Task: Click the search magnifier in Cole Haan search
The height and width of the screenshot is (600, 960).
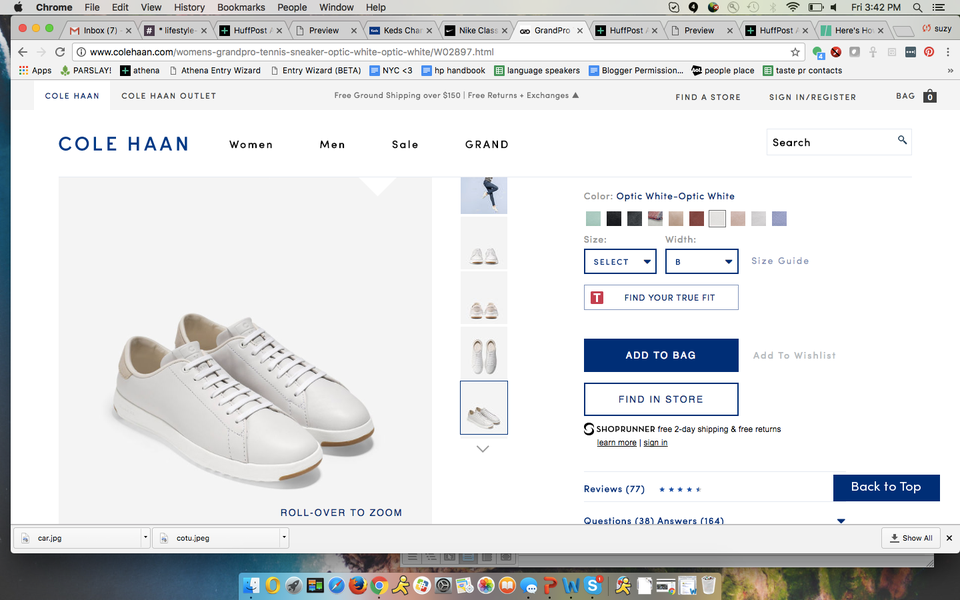Action: pos(902,140)
